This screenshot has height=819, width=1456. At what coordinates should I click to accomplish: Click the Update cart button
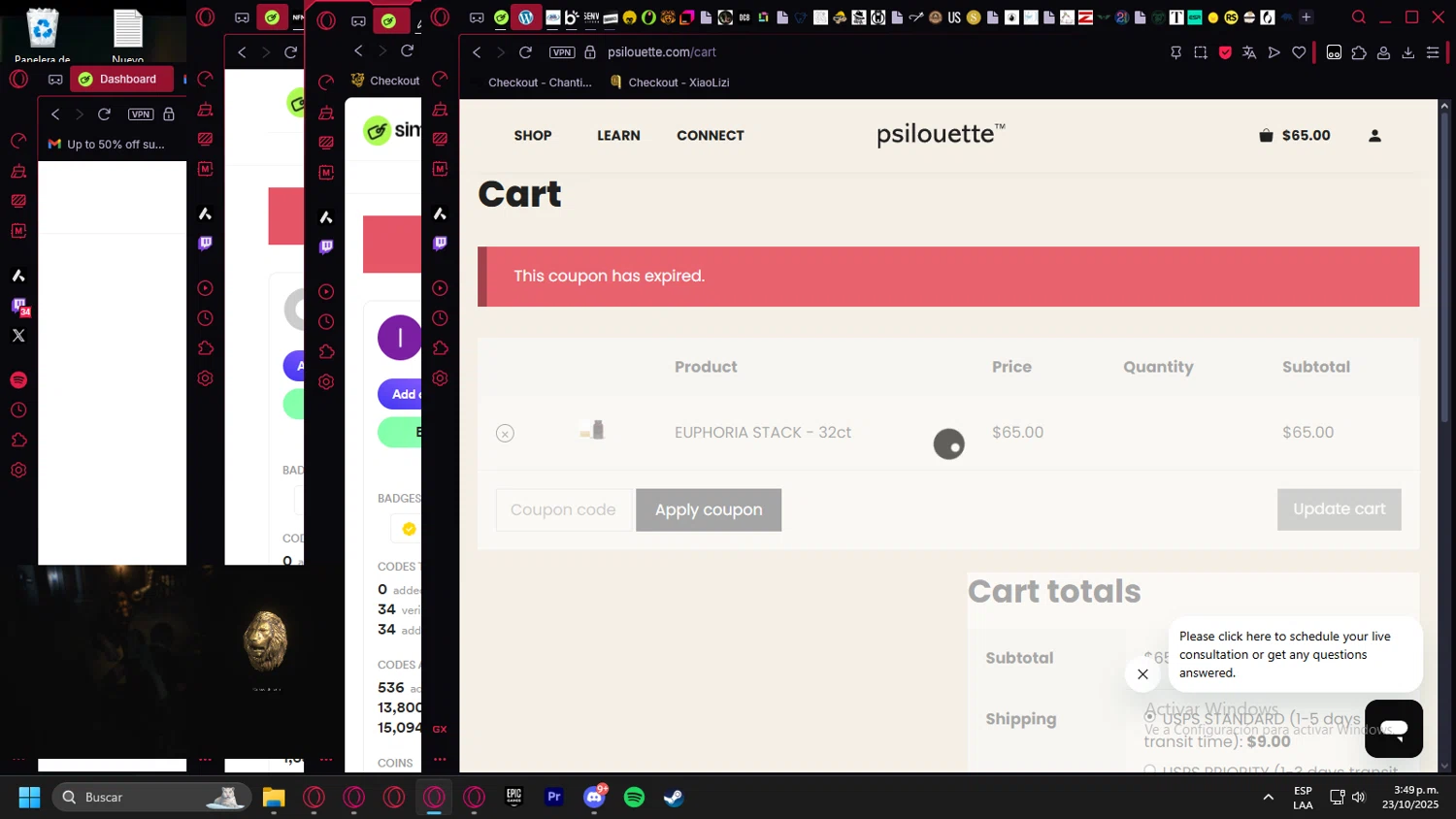coord(1340,509)
